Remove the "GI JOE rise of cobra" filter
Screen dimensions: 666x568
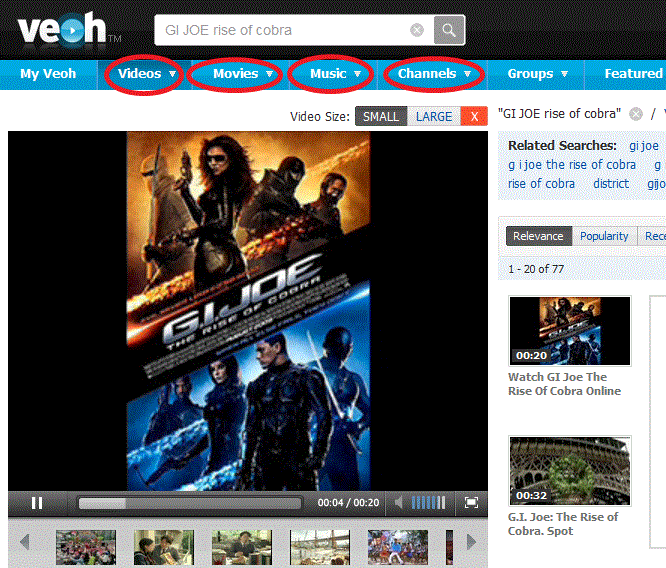coord(635,114)
